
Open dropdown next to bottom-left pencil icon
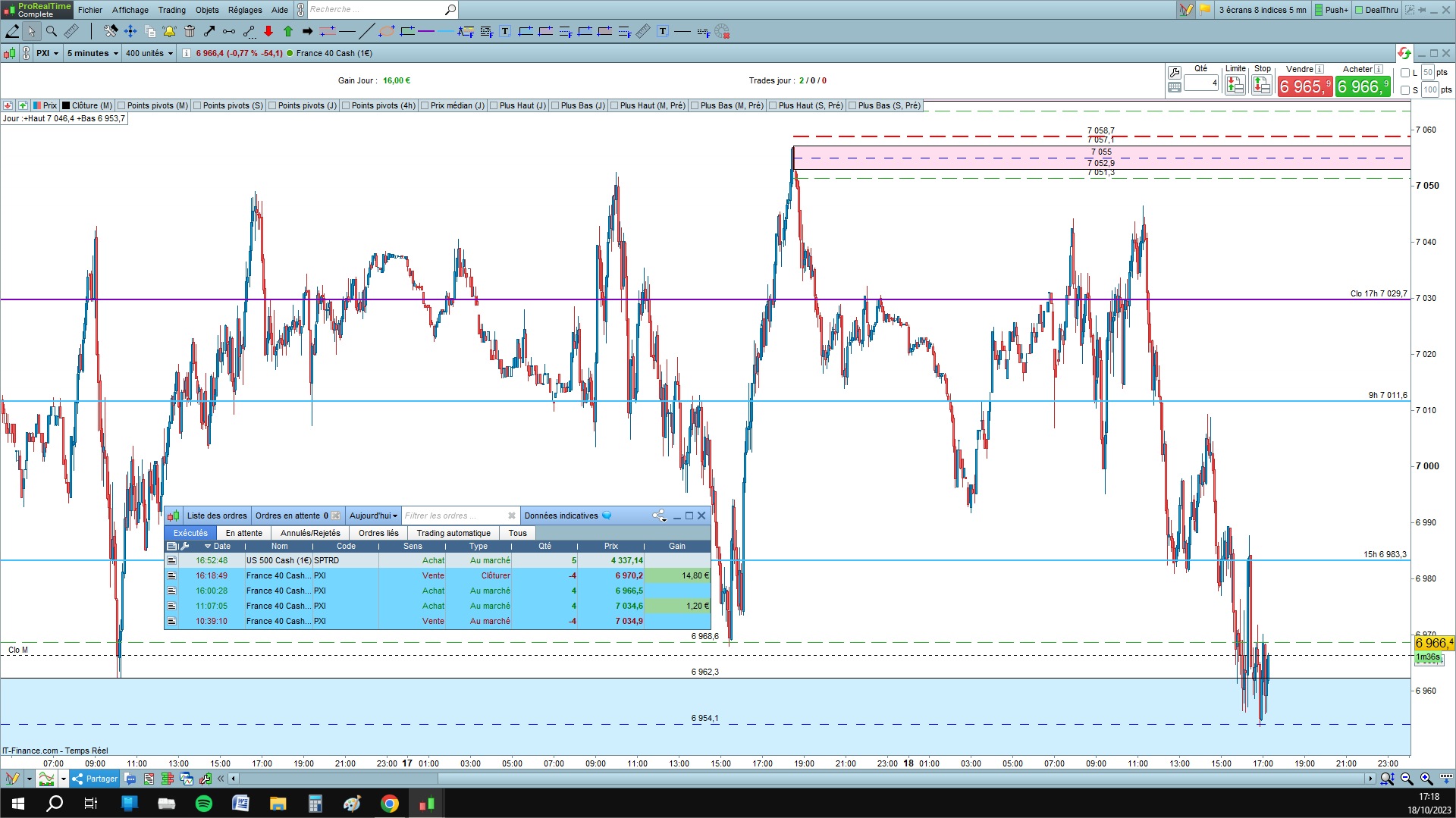click(29, 779)
